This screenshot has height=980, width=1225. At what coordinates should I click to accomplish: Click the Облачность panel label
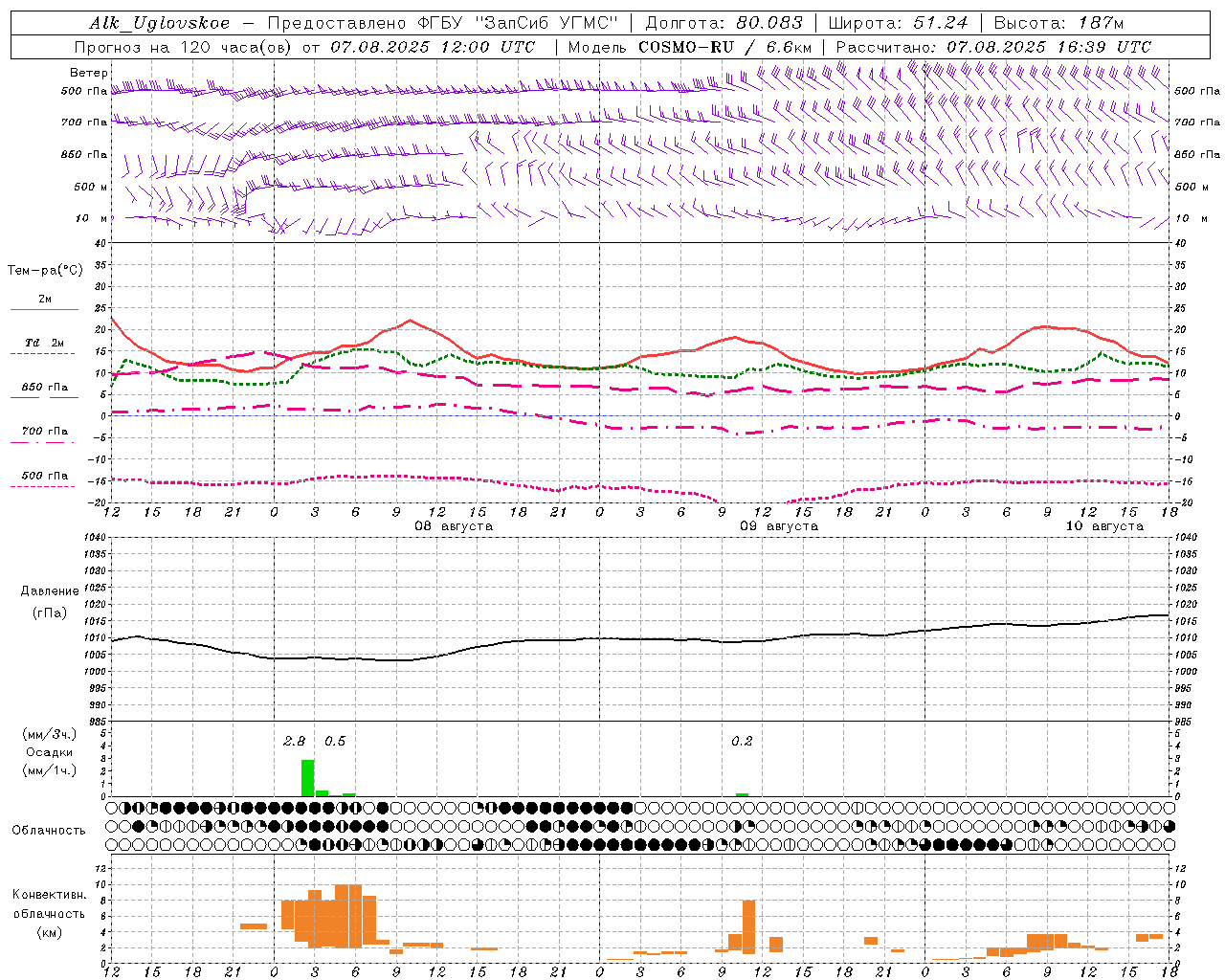coord(49,831)
